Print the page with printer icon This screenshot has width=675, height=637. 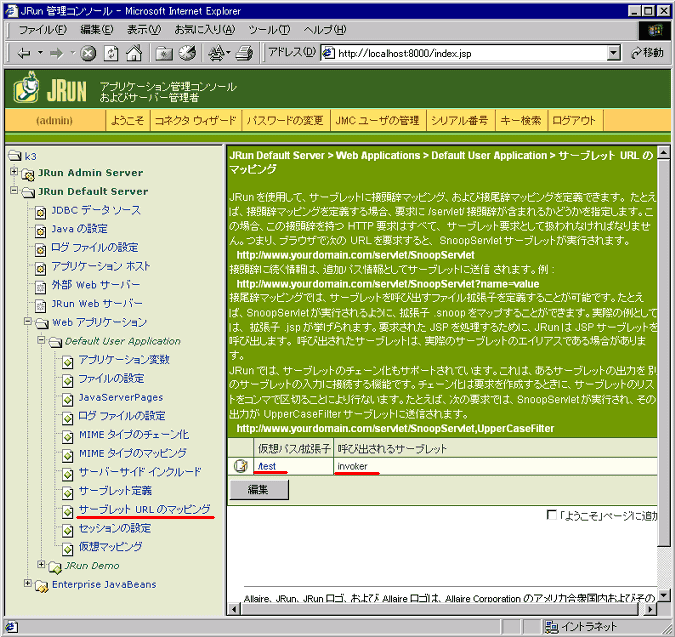(244, 53)
